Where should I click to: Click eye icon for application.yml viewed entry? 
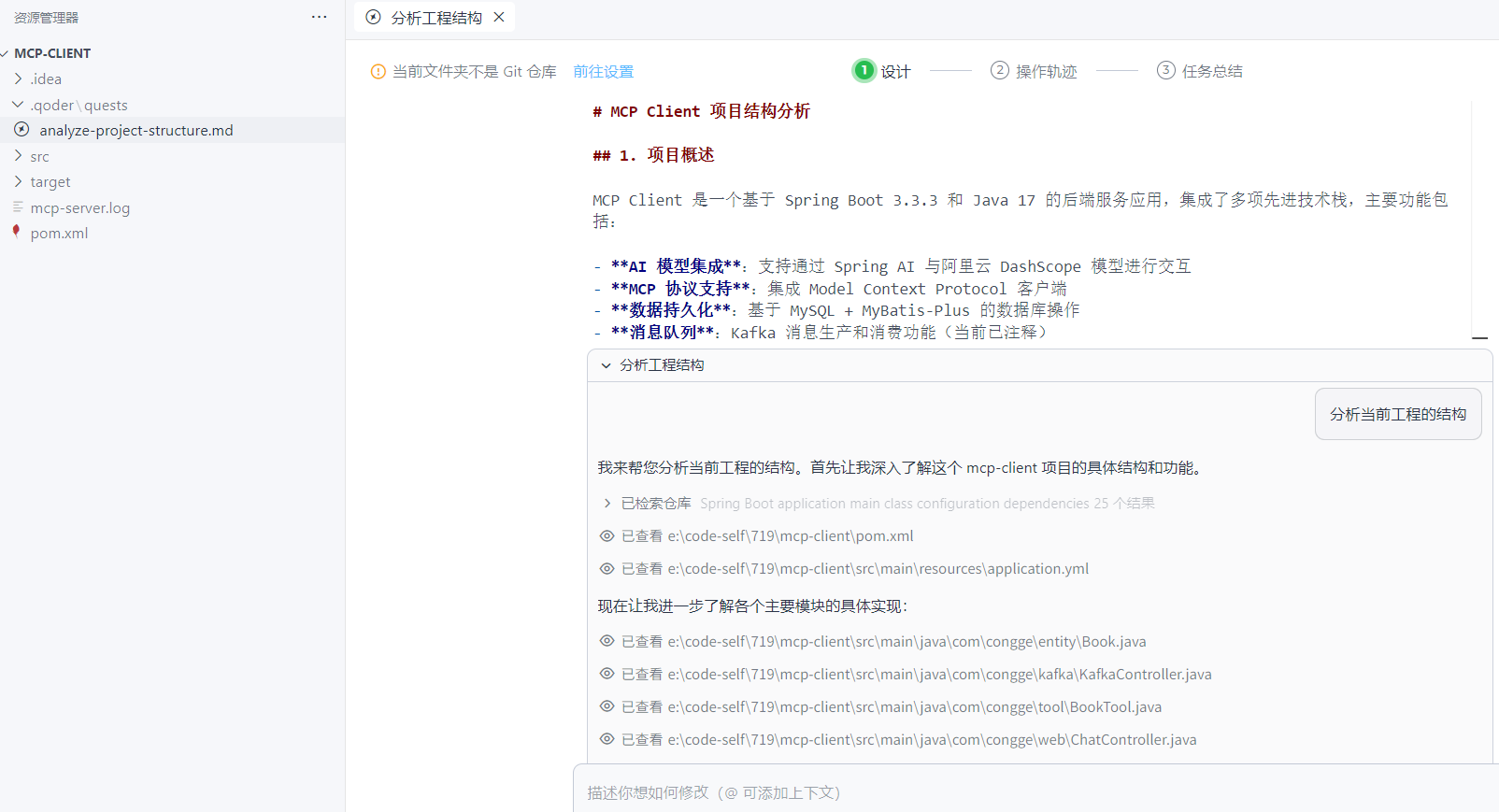(x=607, y=569)
